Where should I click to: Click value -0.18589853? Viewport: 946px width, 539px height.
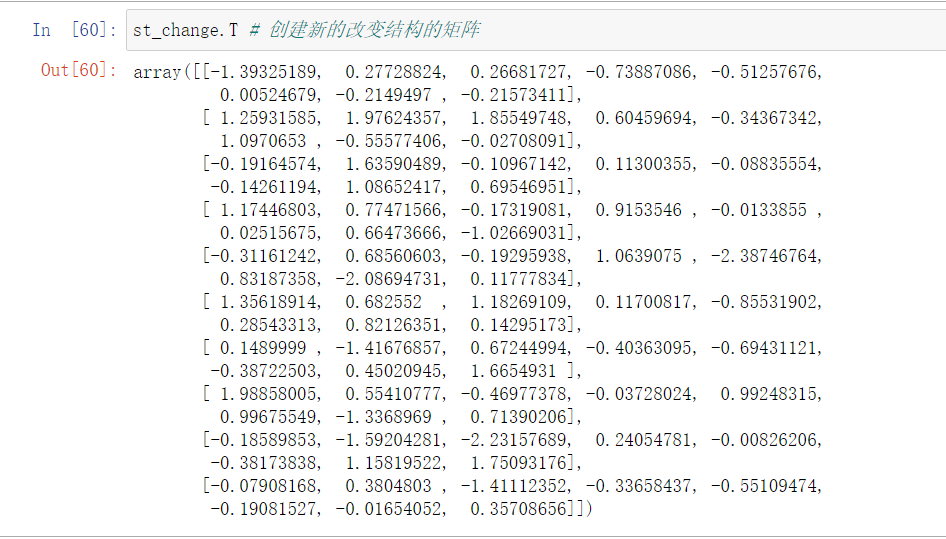click(x=264, y=439)
